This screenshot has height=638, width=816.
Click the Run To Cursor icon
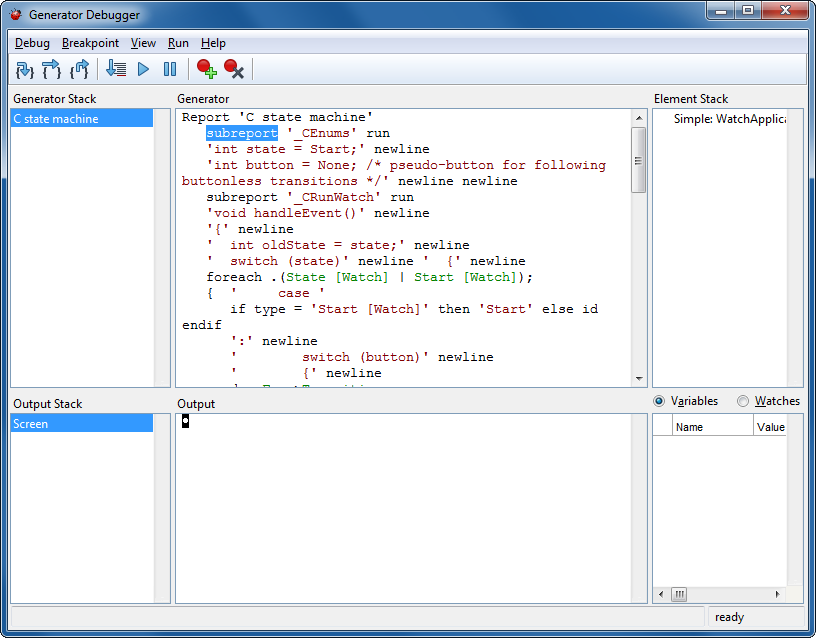pos(116,69)
